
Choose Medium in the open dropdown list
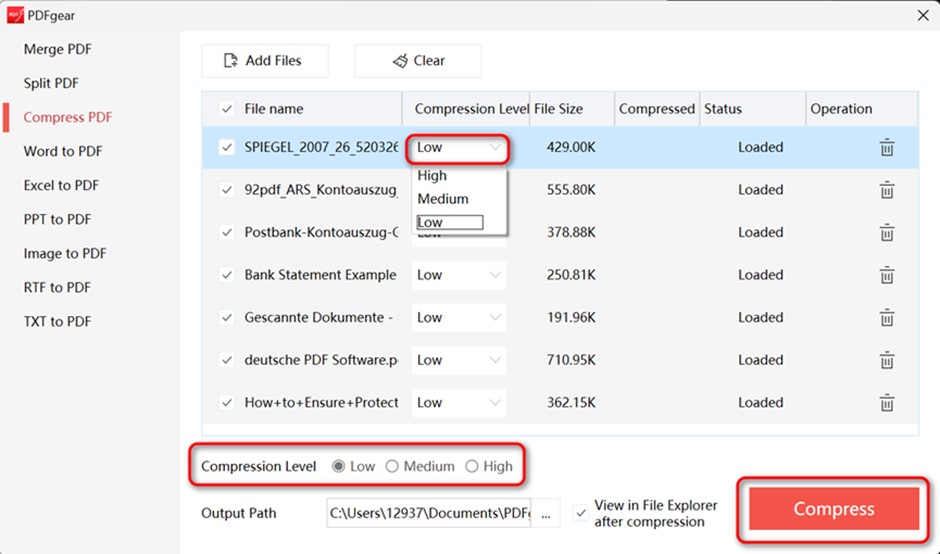coord(459,199)
